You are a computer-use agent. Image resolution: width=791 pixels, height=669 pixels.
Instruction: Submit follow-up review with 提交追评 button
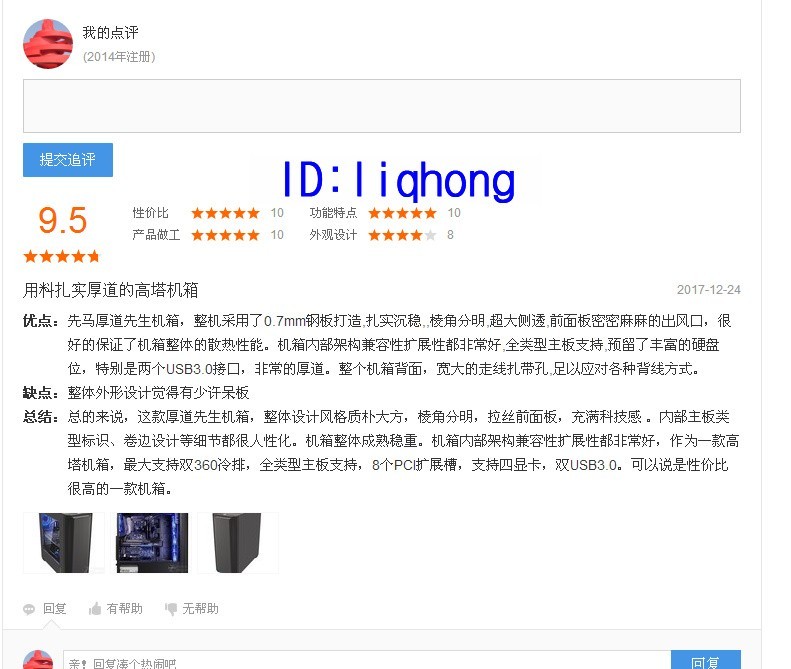68,160
